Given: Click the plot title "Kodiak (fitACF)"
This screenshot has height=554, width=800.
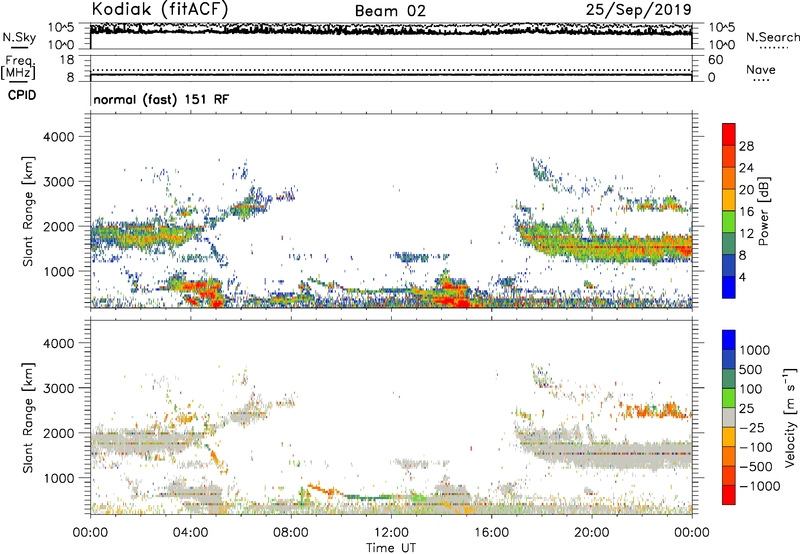Looking at the screenshot, I should point(160,10).
